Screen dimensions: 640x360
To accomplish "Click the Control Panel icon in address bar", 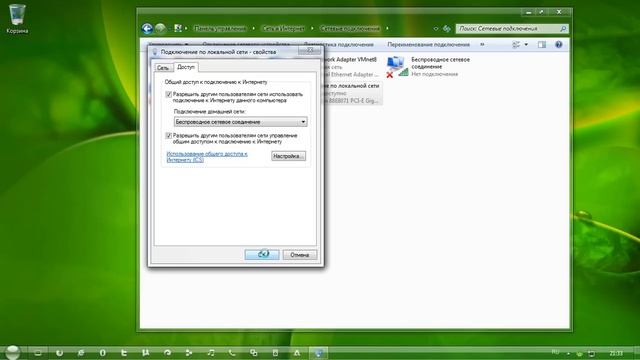I will 178,28.
